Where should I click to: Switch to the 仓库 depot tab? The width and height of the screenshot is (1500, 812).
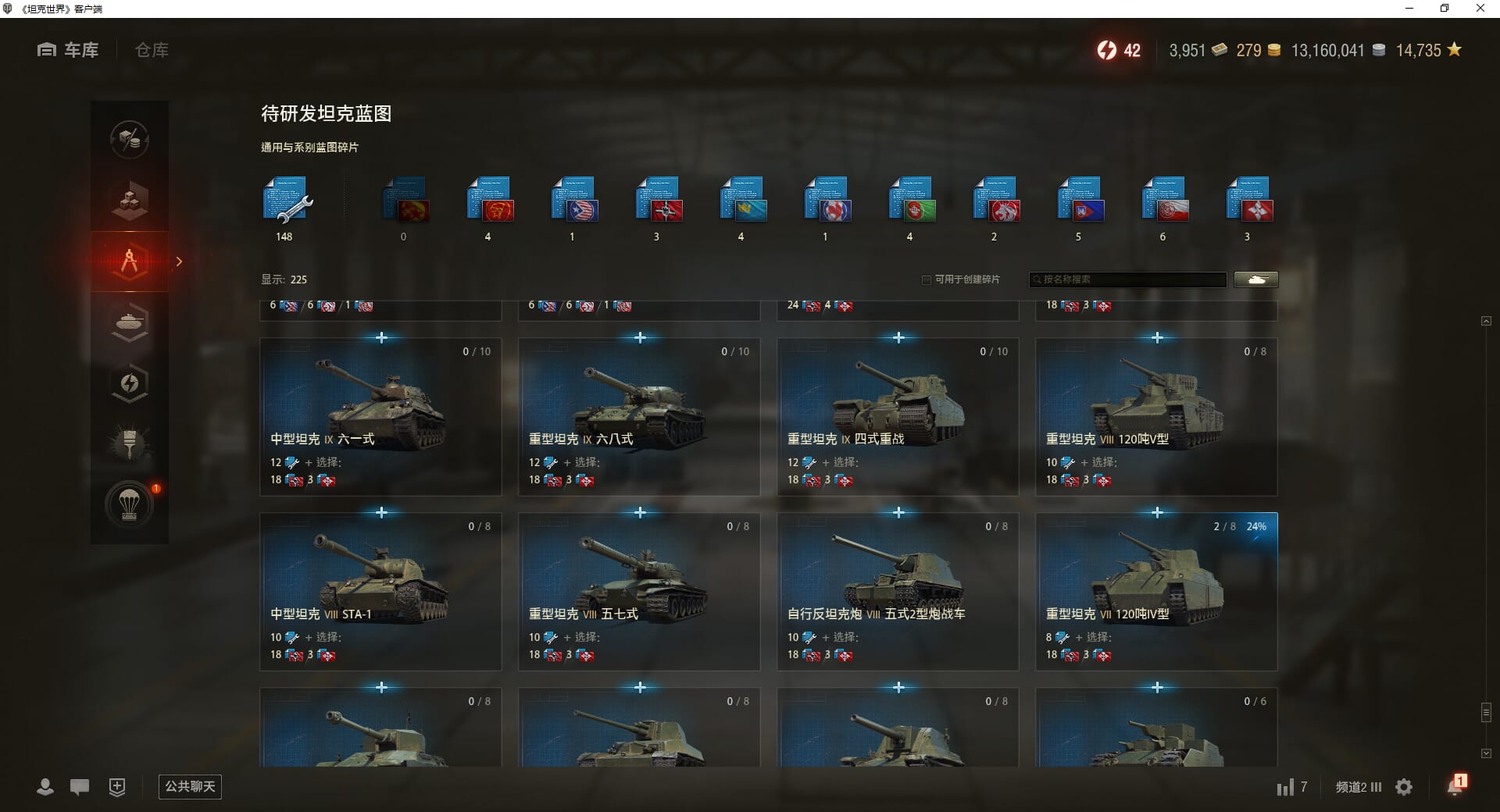pos(152,50)
